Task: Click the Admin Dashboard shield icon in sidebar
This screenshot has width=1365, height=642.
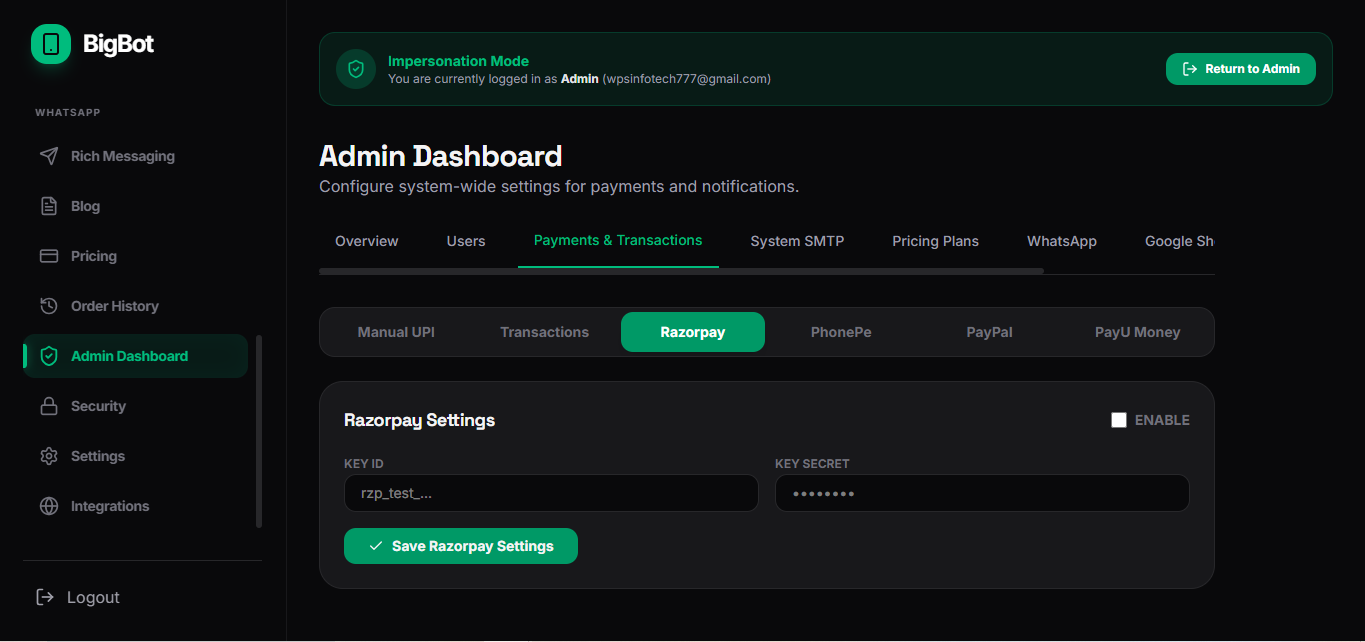Action: [48, 356]
